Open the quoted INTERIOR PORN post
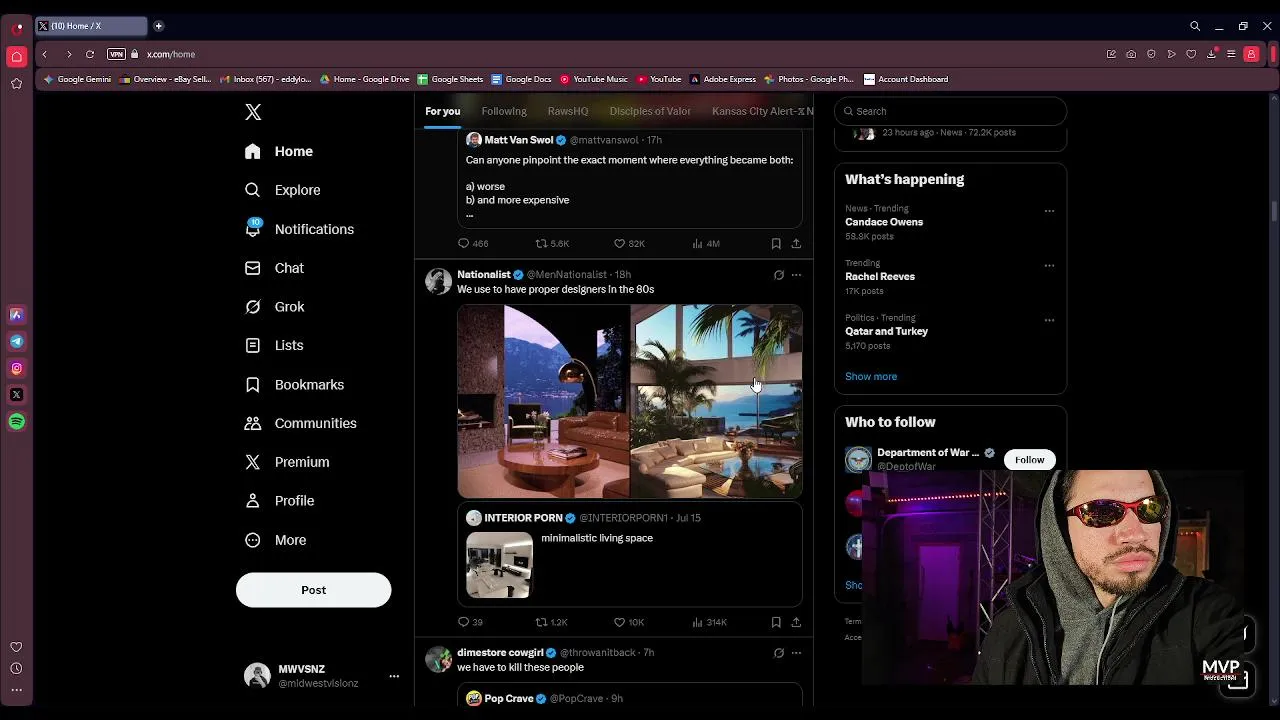1280x720 pixels. tap(630, 554)
